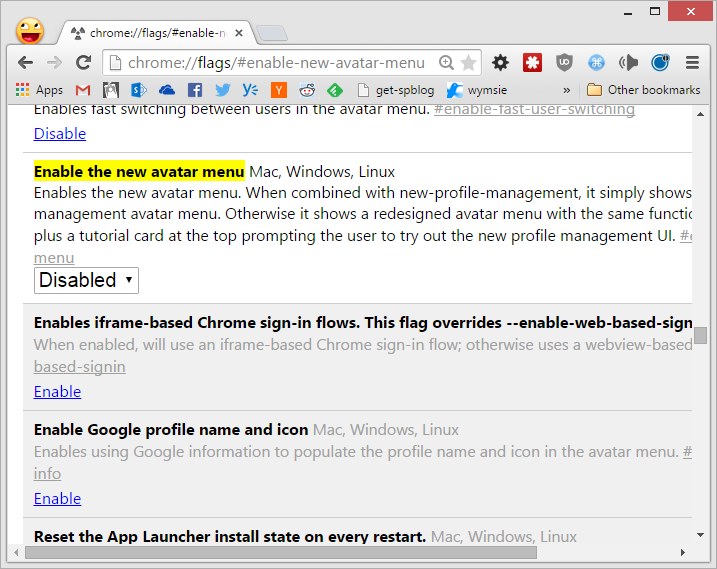Click the blue command-key extension icon
The image size is (717, 569).
click(x=596, y=63)
